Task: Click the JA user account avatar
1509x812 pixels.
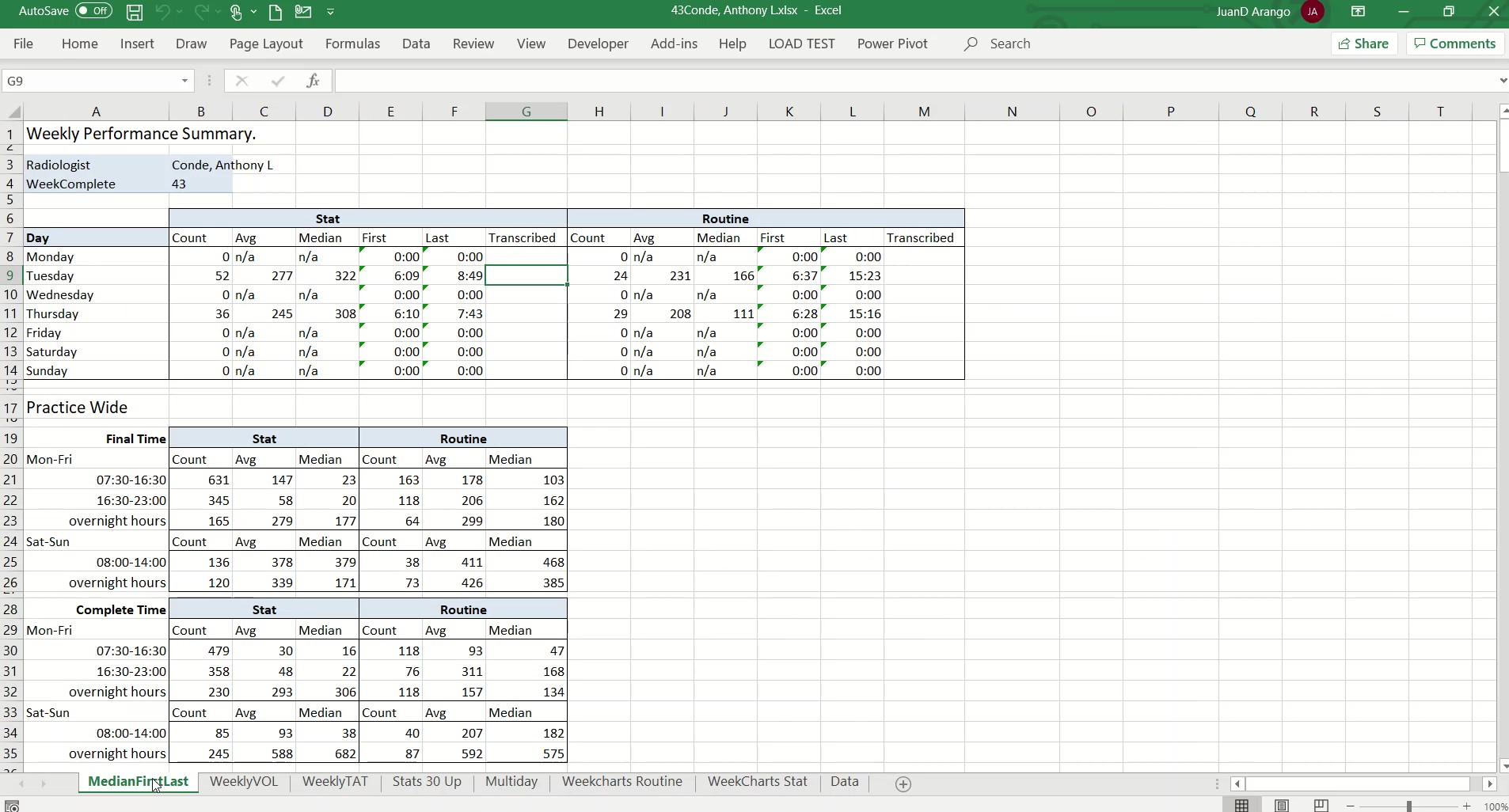Action: (1313, 11)
